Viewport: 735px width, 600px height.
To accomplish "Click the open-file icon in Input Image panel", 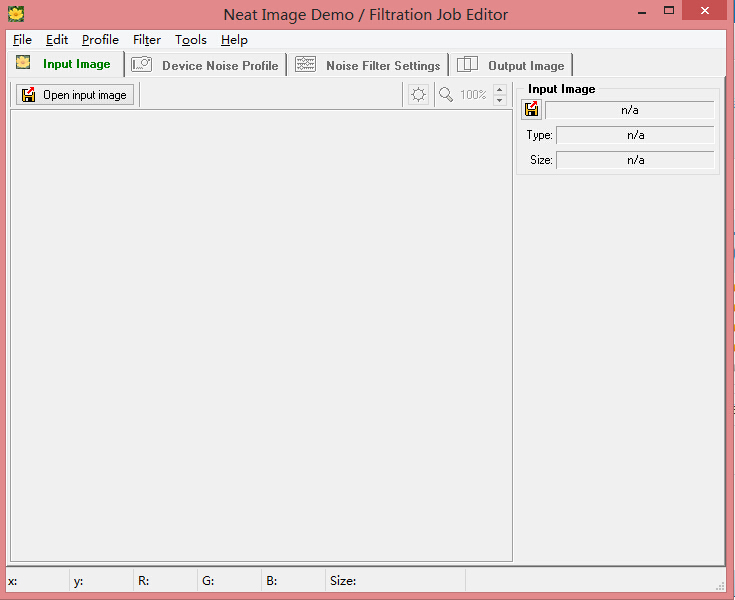I will click(x=532, y=109).
